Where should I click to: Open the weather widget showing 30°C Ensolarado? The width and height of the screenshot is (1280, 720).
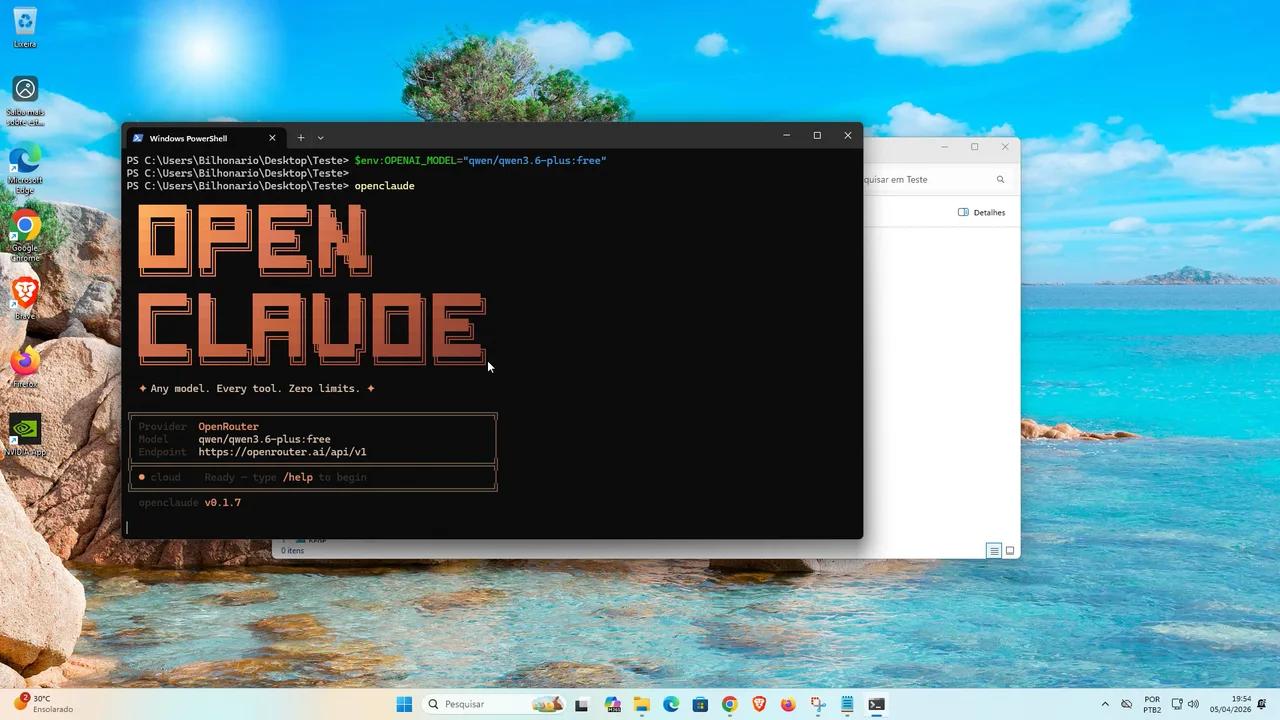click(44, 704)
